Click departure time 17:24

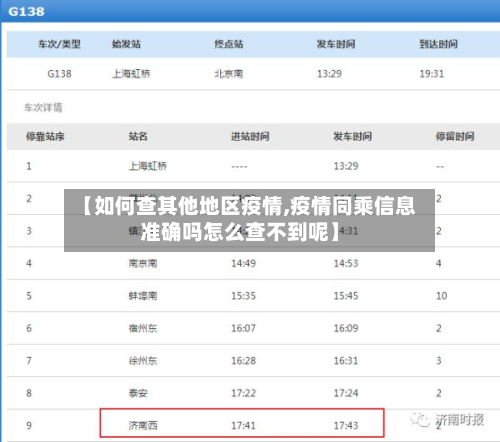click(x=346, y=393)
